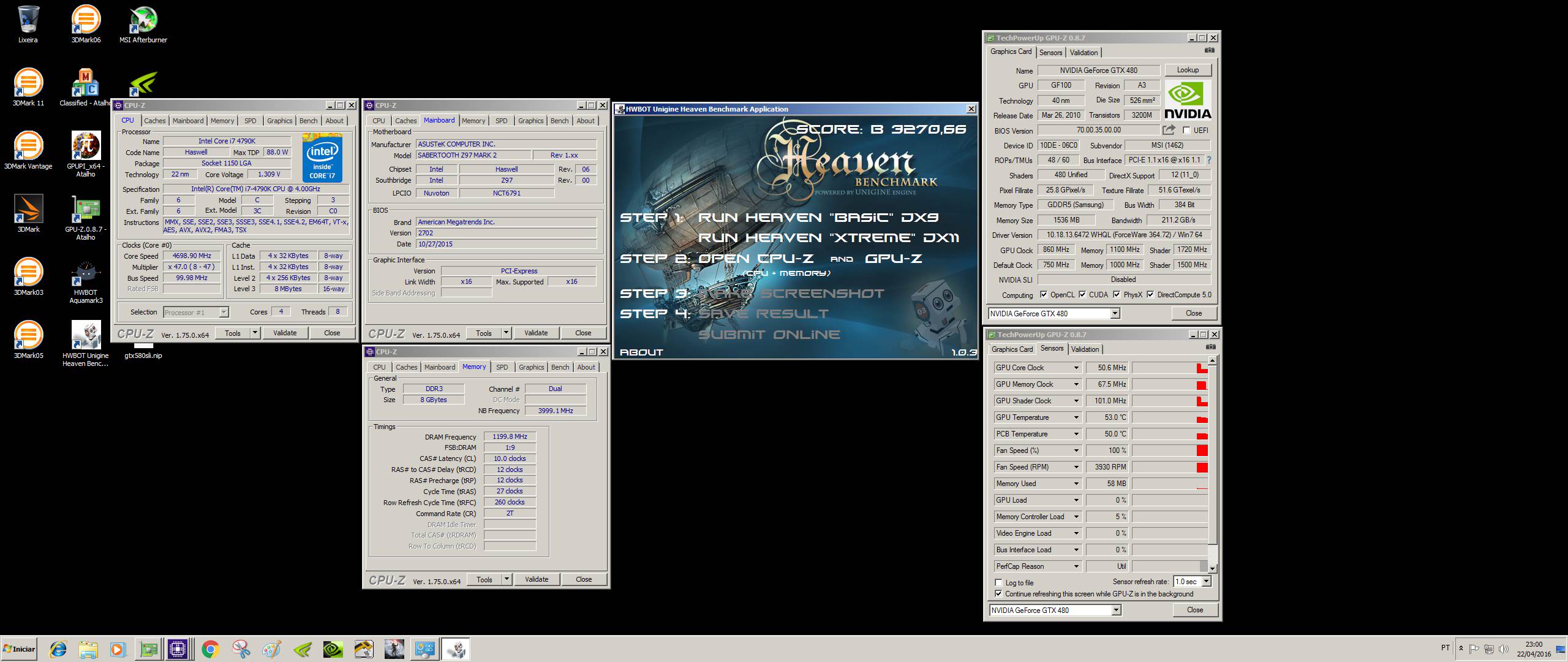Click the GPU-Z Sensors vertical scrollbar
This screenshot has height=662, width=1568.
point(1212,463)
